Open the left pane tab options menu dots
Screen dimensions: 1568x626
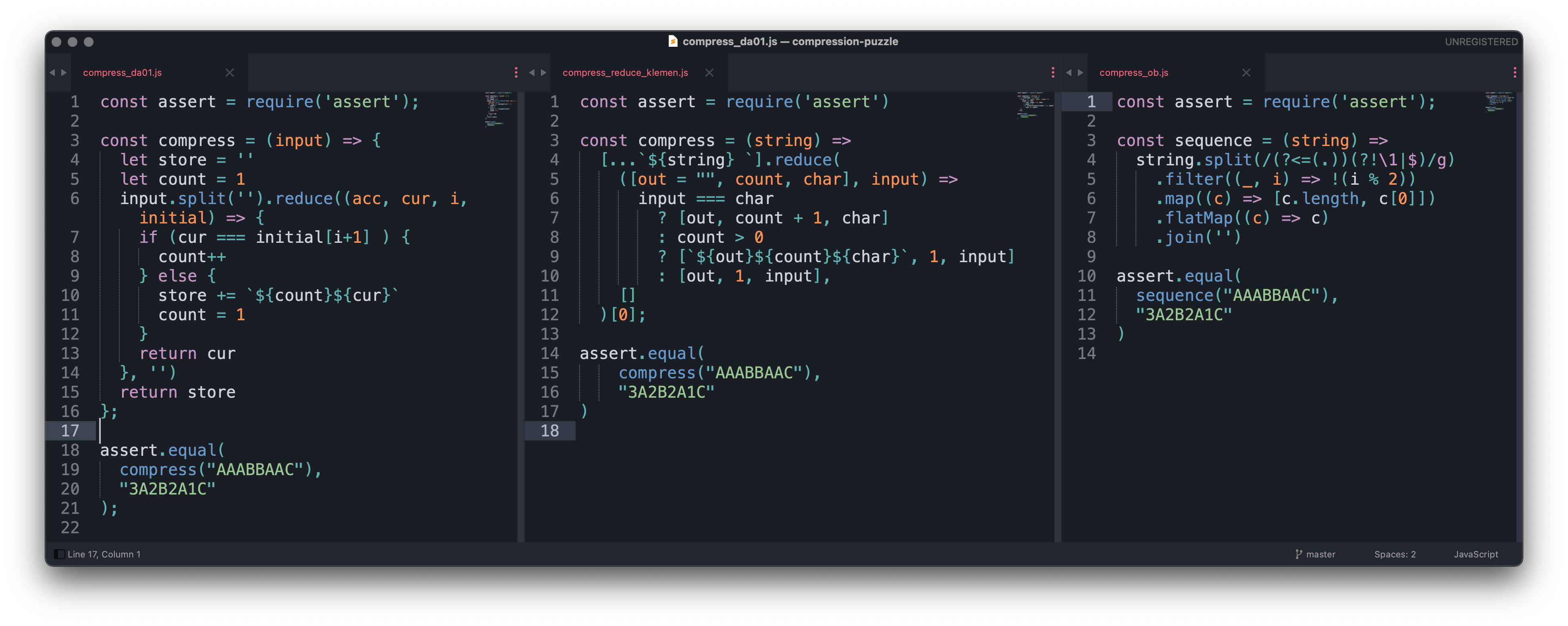coord(516,73)
